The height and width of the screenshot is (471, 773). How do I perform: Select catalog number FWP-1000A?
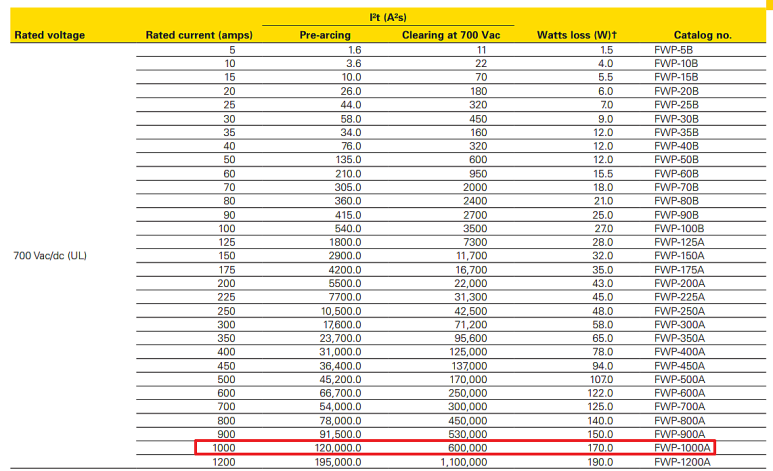[682, 448]
